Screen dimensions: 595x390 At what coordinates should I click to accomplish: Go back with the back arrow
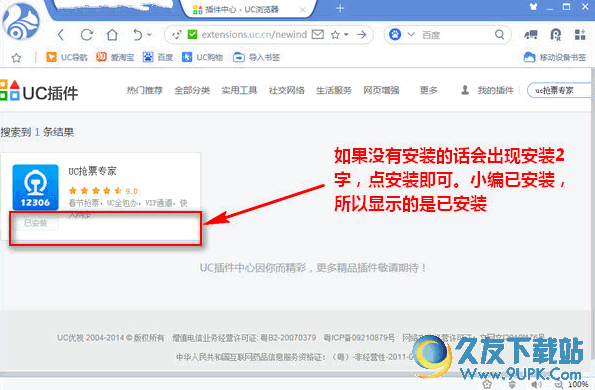(x=61, y=35)
